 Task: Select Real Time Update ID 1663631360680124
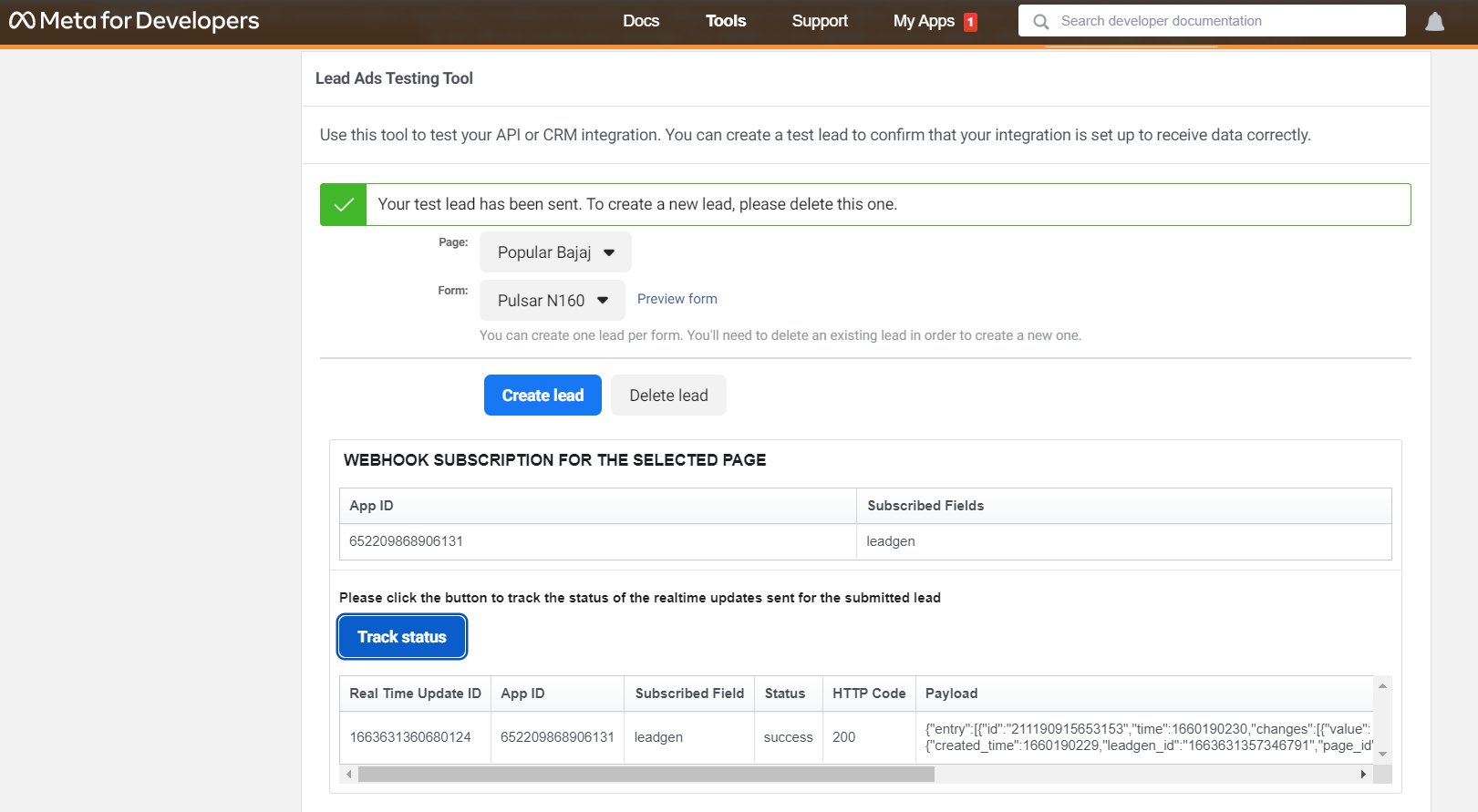click(x=410, y=737)
